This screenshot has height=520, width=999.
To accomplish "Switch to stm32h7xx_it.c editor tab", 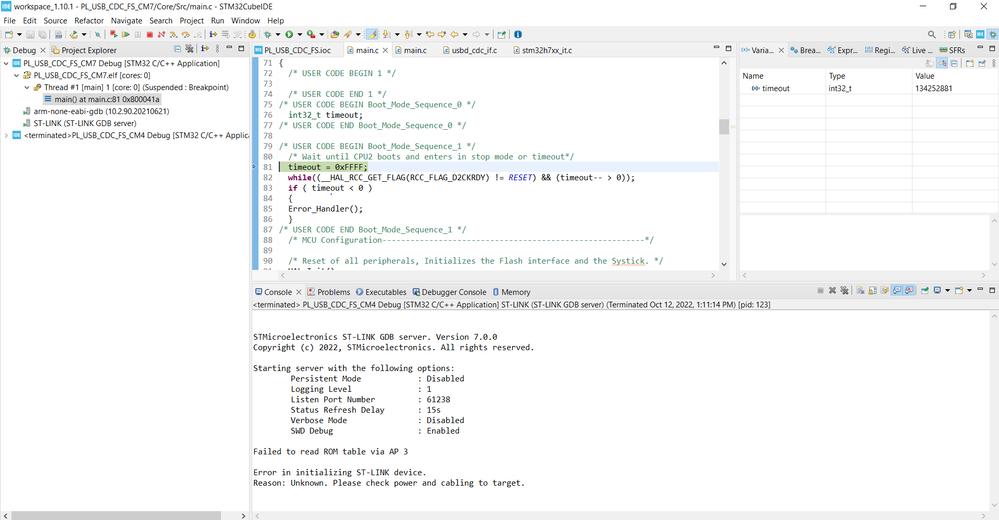I will pos(542,50).
